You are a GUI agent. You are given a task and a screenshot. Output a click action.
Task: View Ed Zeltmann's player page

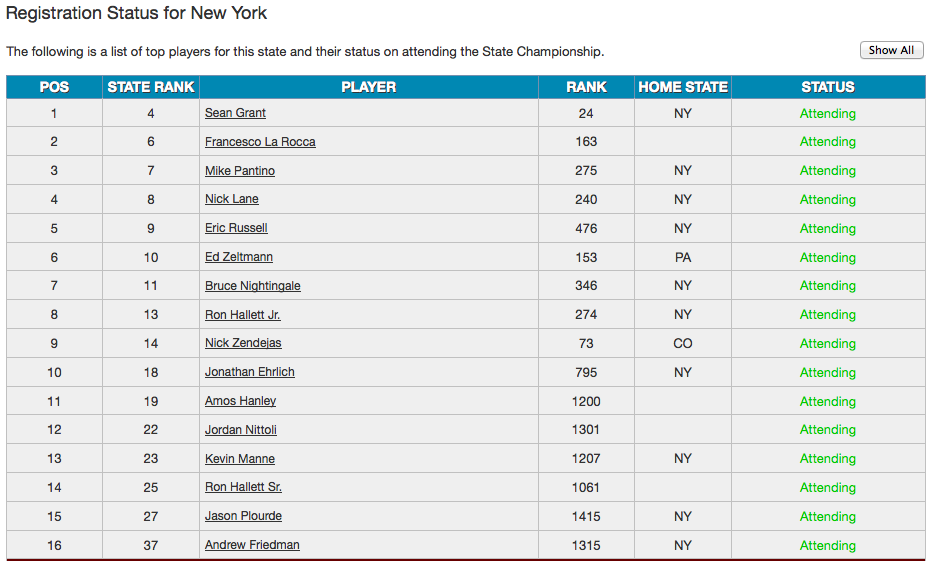[239, 257]
